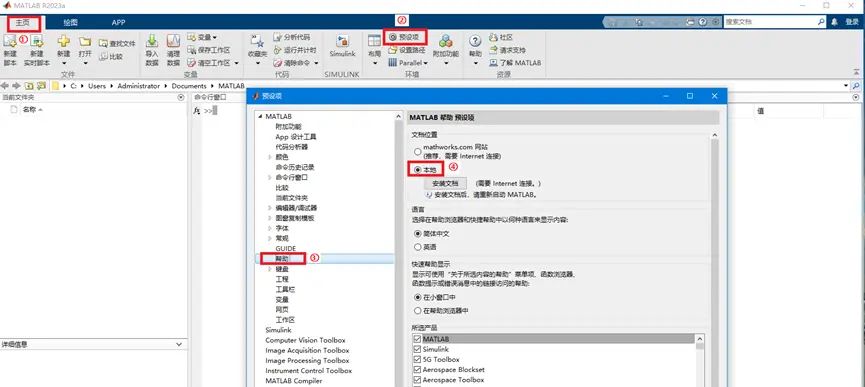Screen dimensions: 865x387
Task: Open the 清空工作区 dropdown arrow
Action: pyautogui.click(x=237, y=63)
